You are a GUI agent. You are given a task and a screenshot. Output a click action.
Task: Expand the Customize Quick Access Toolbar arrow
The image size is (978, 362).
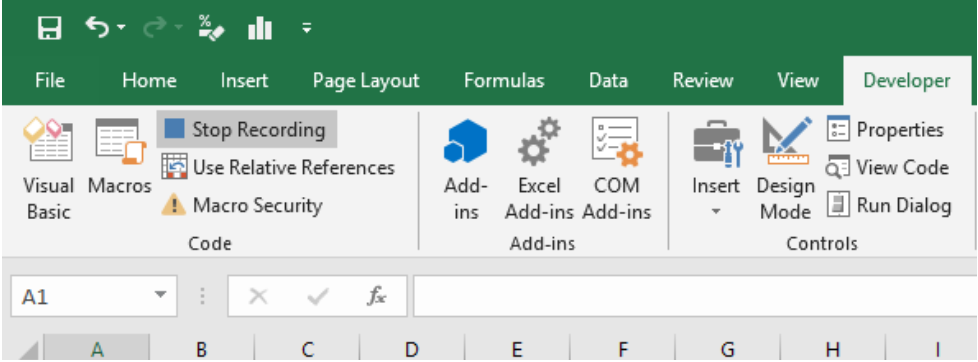point(306,28)
